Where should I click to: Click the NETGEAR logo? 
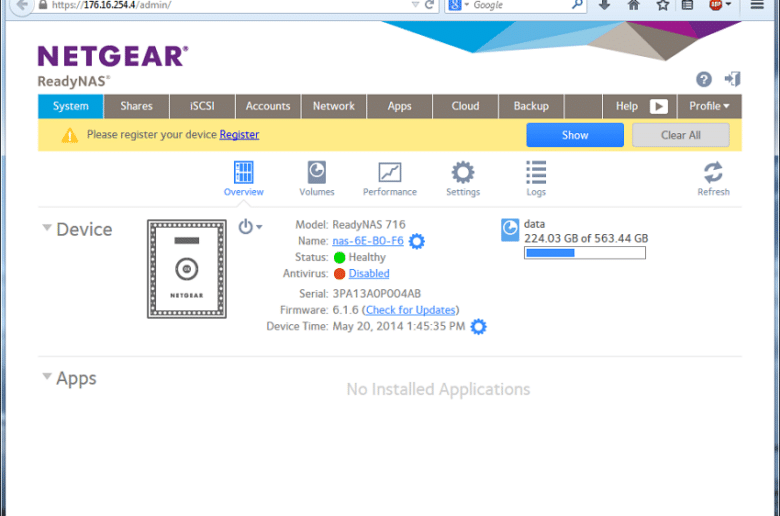(x=113, y=56)
